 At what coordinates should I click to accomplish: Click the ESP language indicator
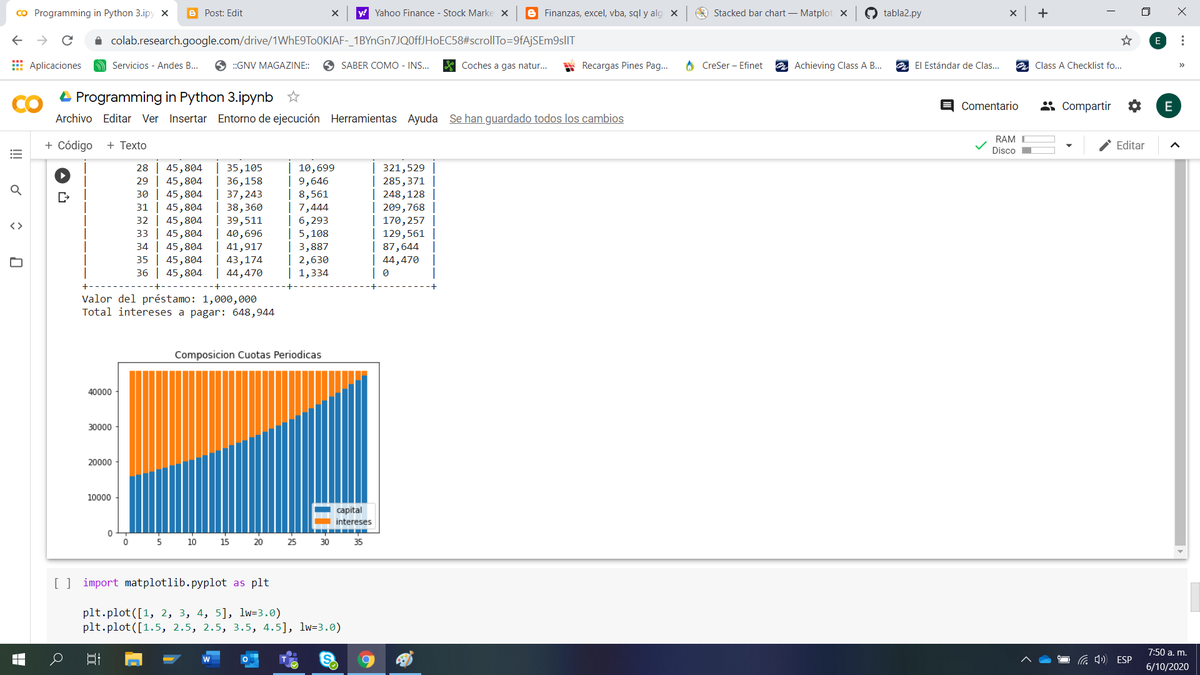(x=1124, y=659)
